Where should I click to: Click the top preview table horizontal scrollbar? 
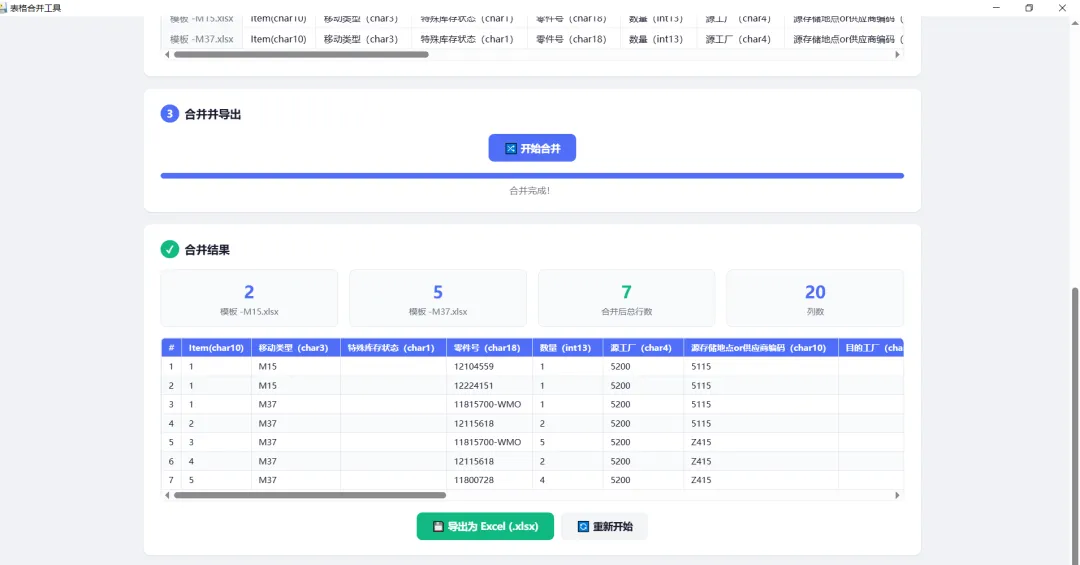tap(301, 54)
